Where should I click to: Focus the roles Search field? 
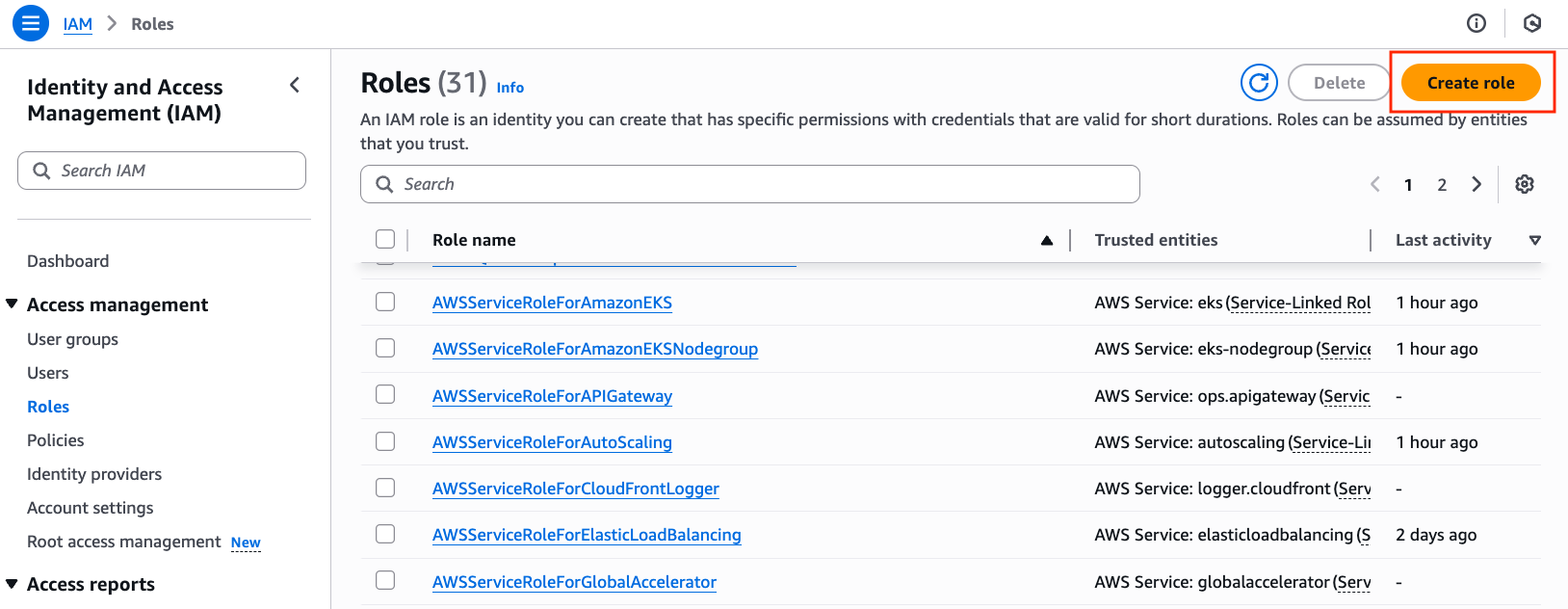click(x=750, y=184)
